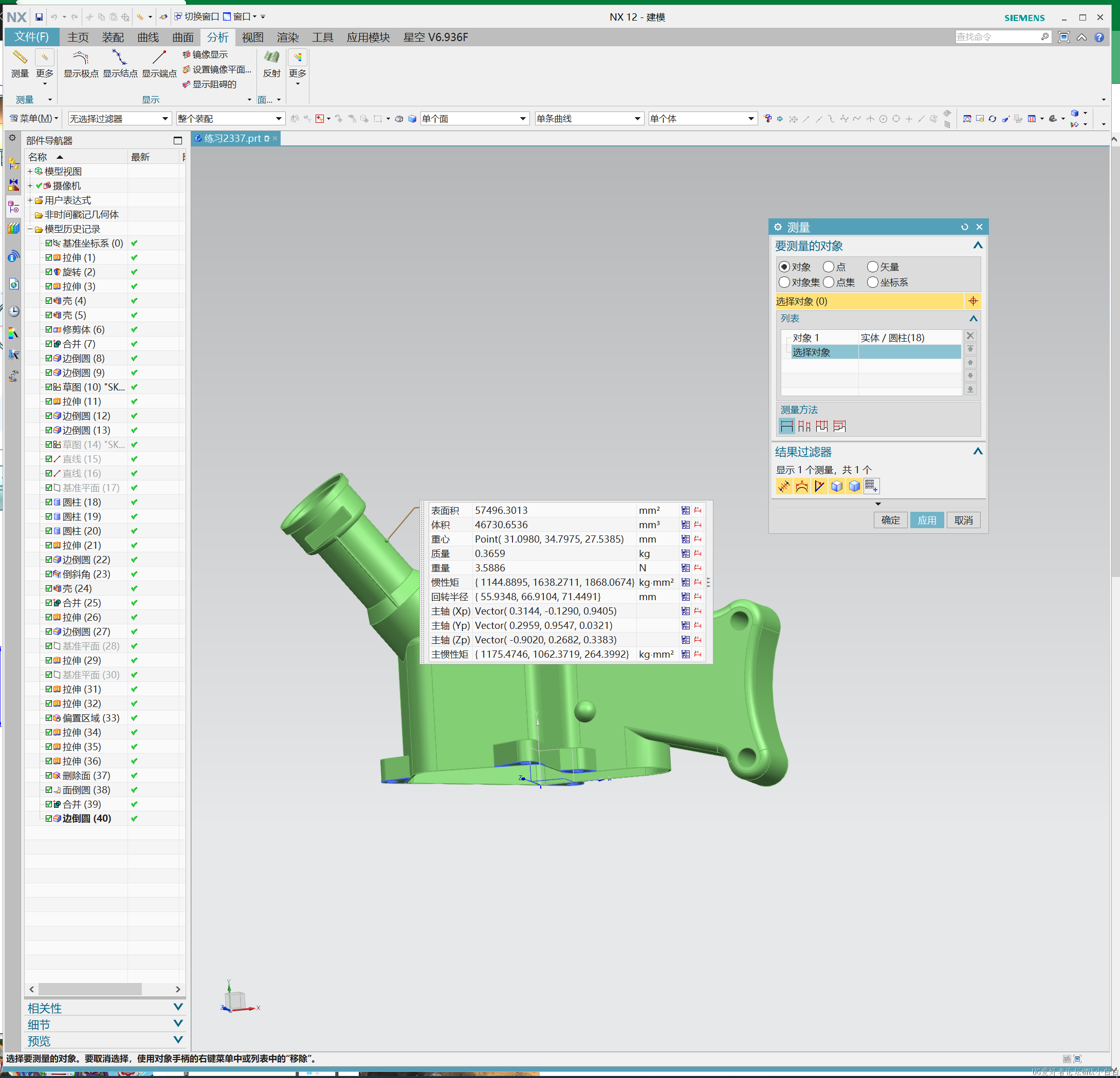This screenshot has width=1120, height=1078.
Task: Click the navigator horizontal scrollbar
Action: click(104, 989)
